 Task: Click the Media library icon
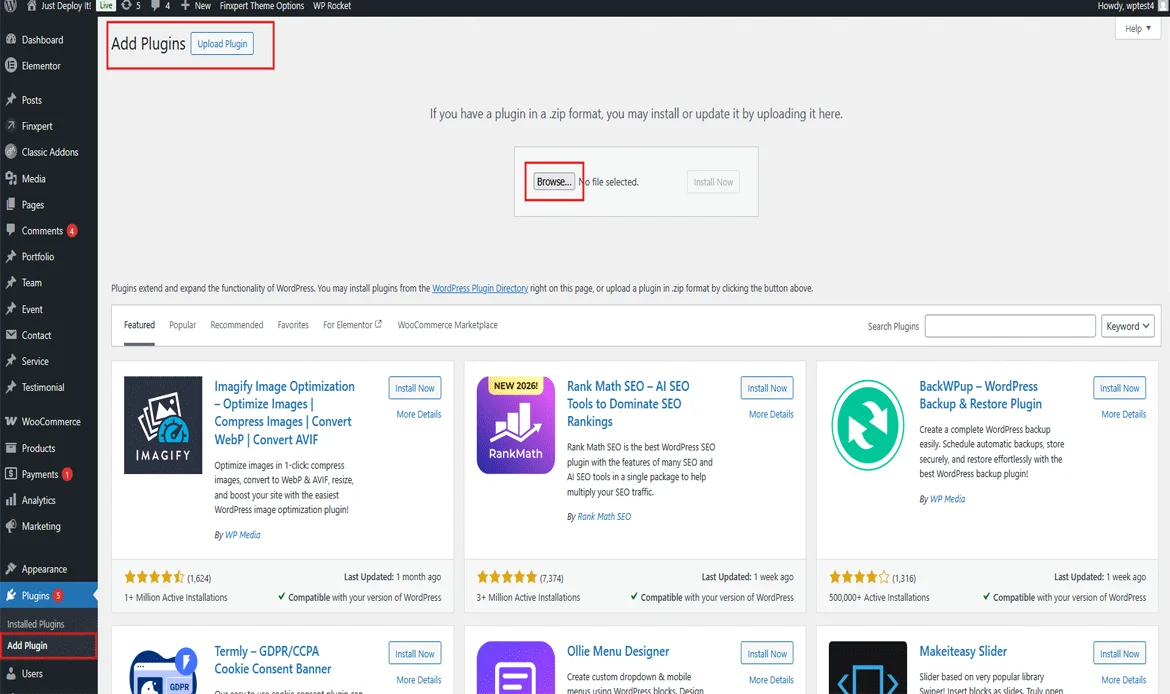11,178
